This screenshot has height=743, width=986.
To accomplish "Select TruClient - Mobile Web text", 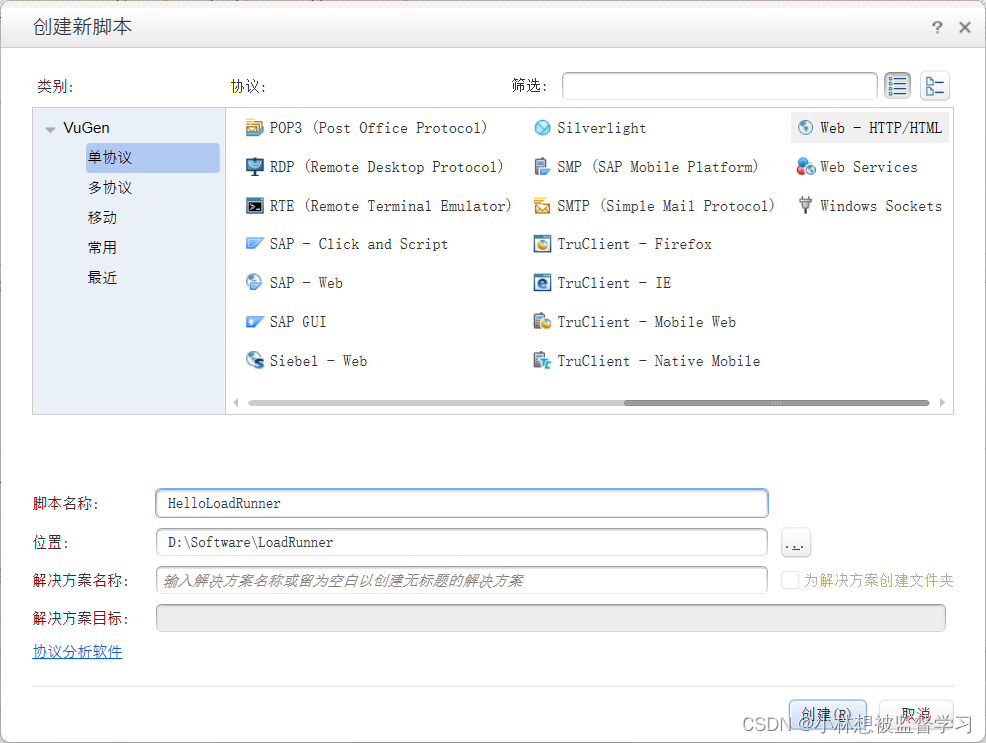I will point(646,322).
